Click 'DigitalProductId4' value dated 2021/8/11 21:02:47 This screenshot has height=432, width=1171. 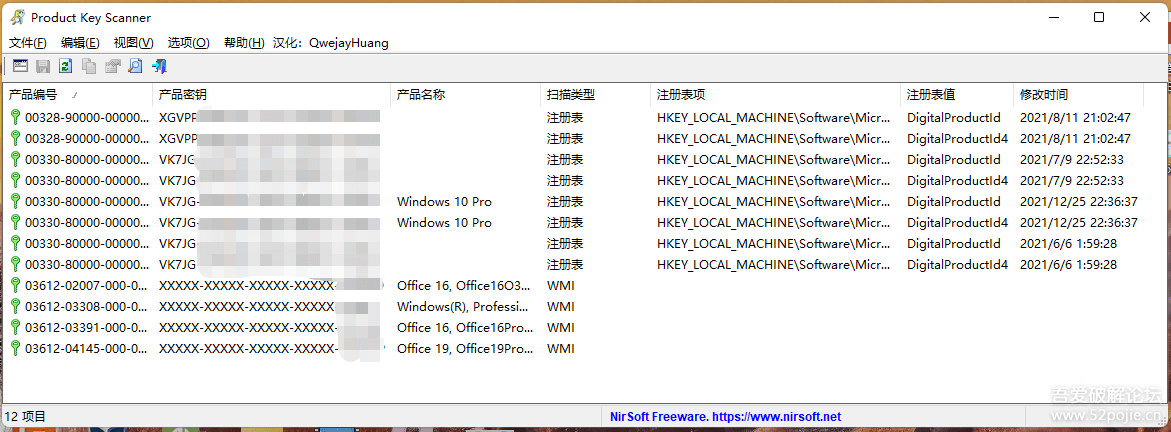[x=957, y=138]
